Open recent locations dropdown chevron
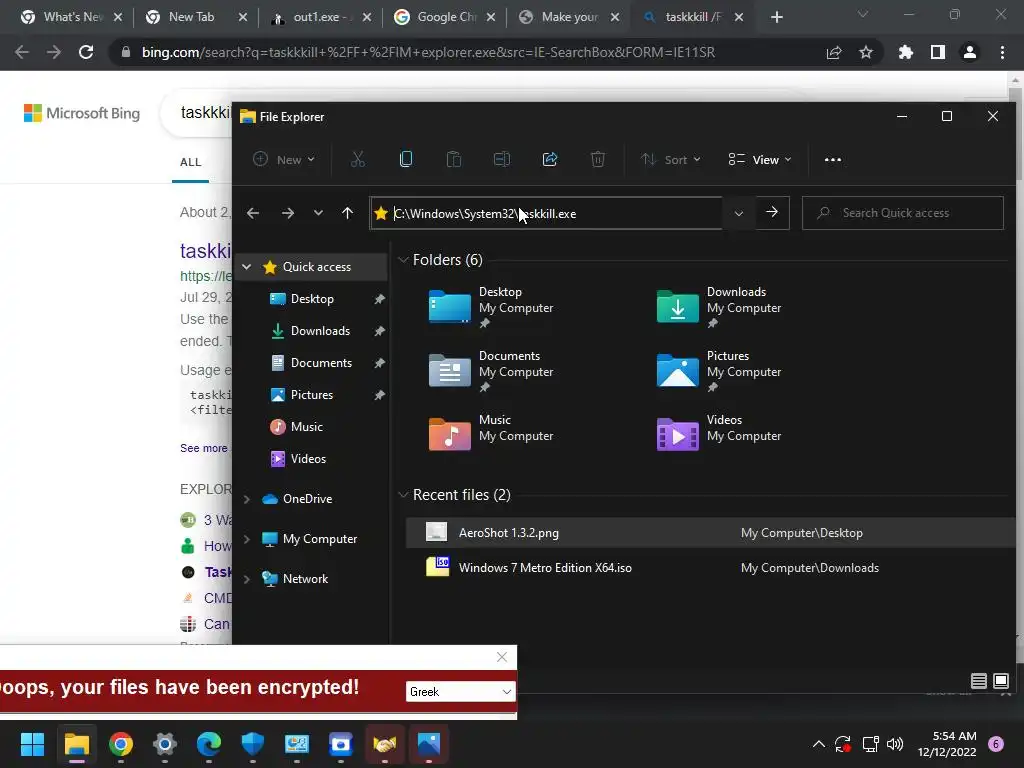Image resolution: width=1024 pixels, height=768 pixels. click(x=318, y=213)
